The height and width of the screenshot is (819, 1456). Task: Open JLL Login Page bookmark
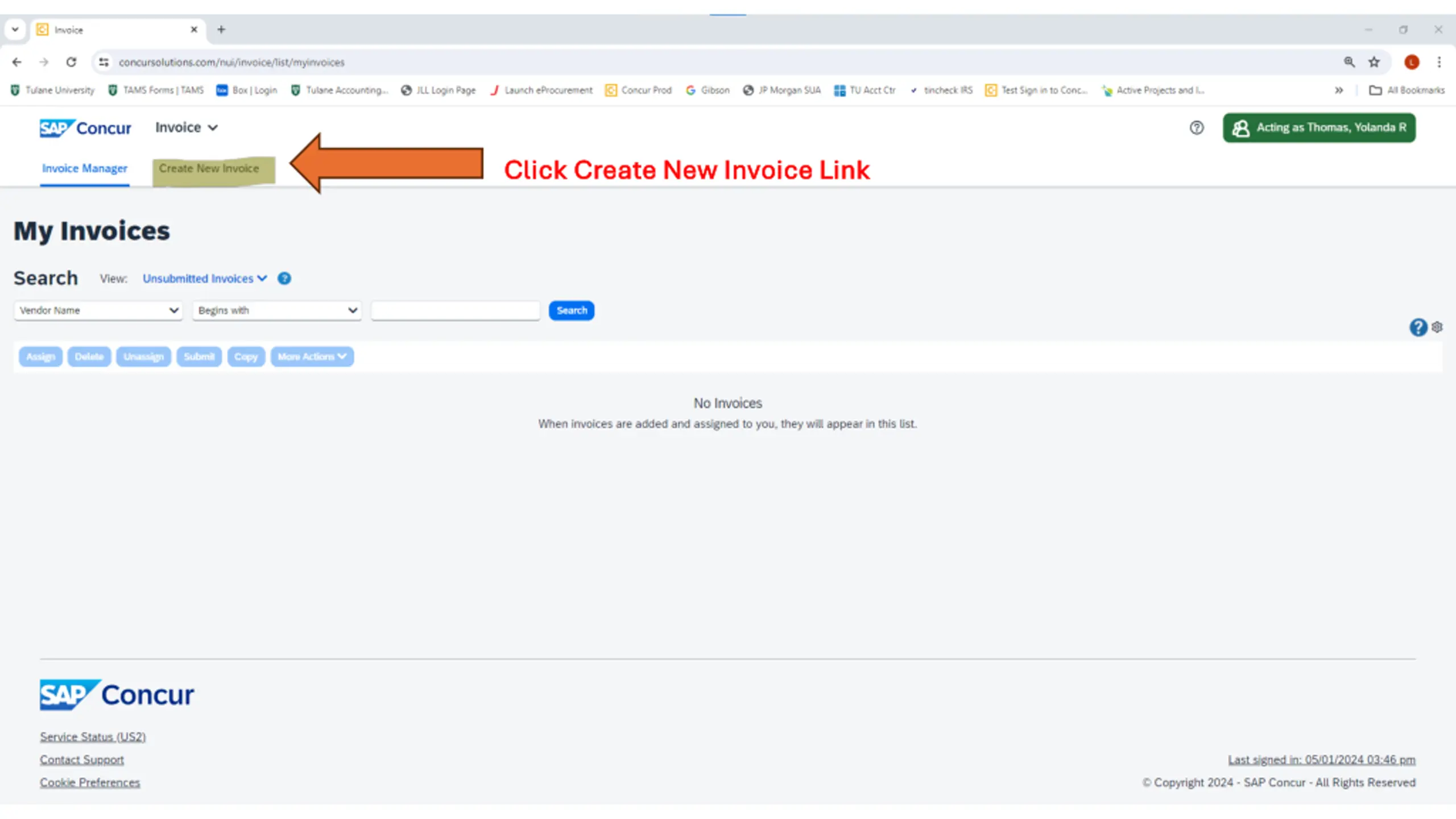coord(439,90)
